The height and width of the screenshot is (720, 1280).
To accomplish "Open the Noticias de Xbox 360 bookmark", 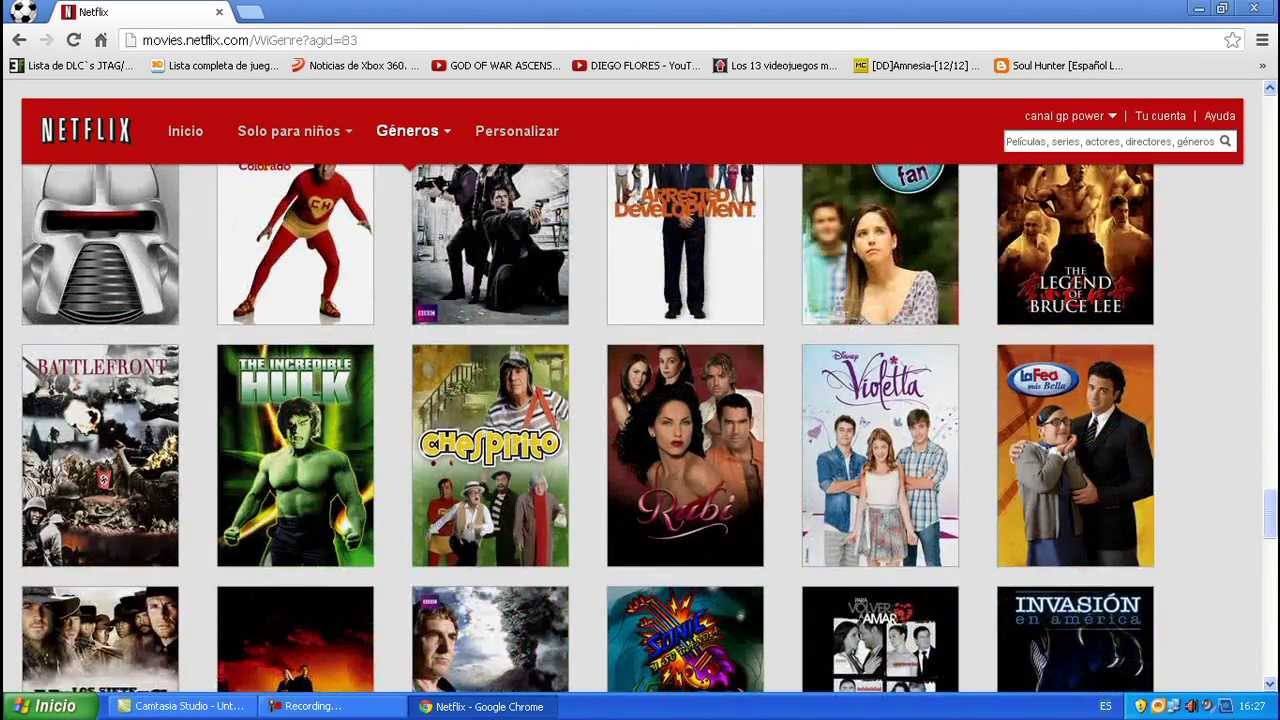I will tap(355, 66).
